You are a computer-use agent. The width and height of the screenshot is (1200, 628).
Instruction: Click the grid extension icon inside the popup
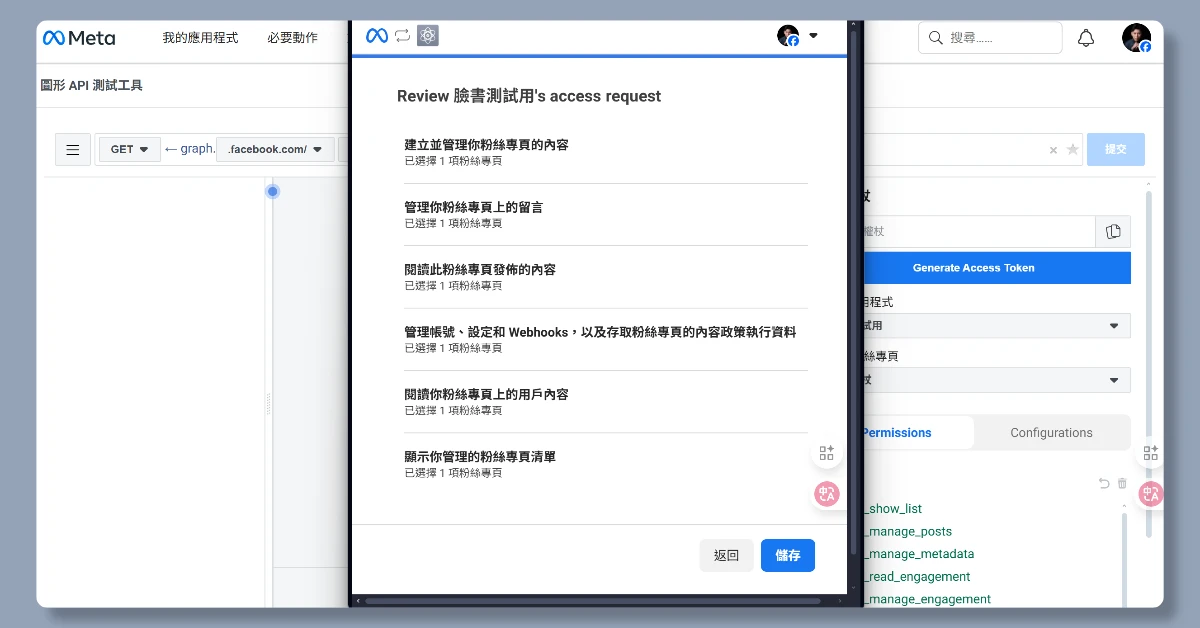(x=826, y=453)
